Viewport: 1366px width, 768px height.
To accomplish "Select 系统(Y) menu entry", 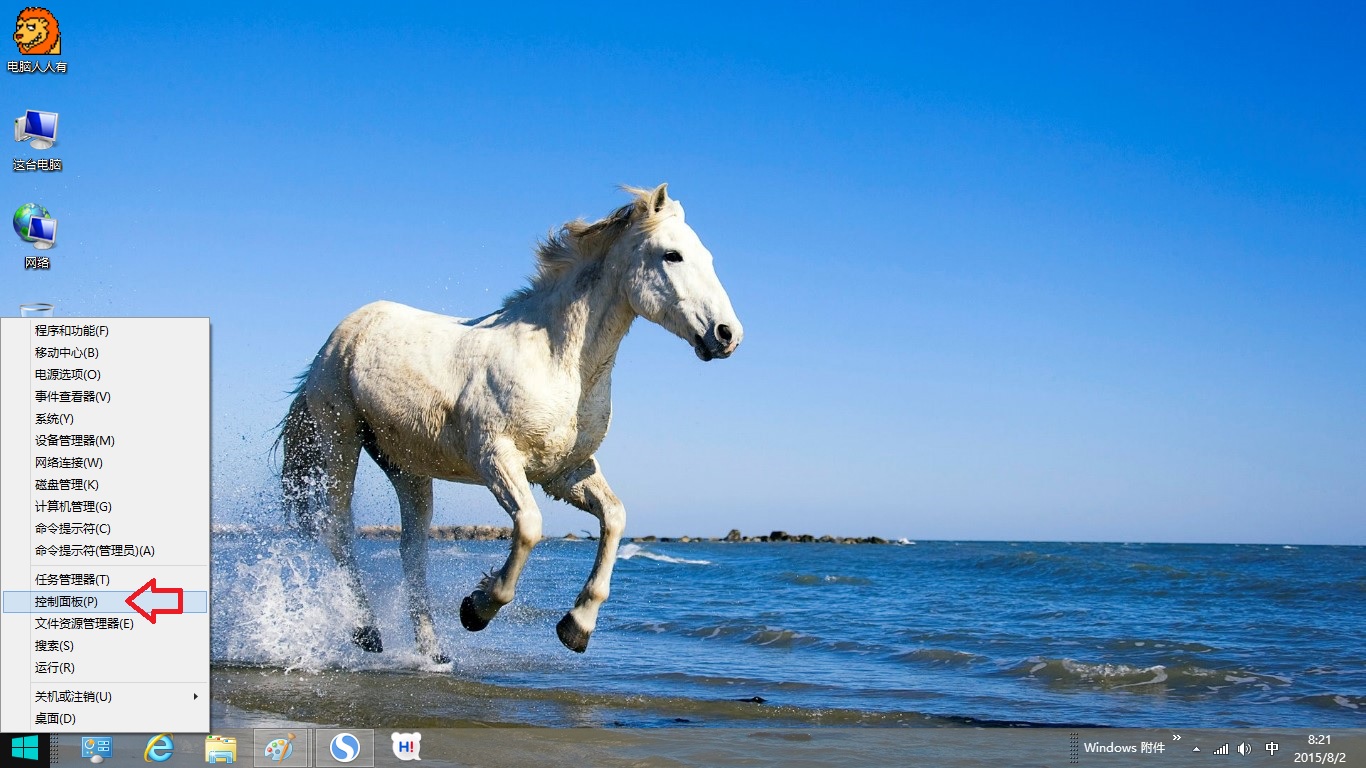I will [x=106, y=419].
